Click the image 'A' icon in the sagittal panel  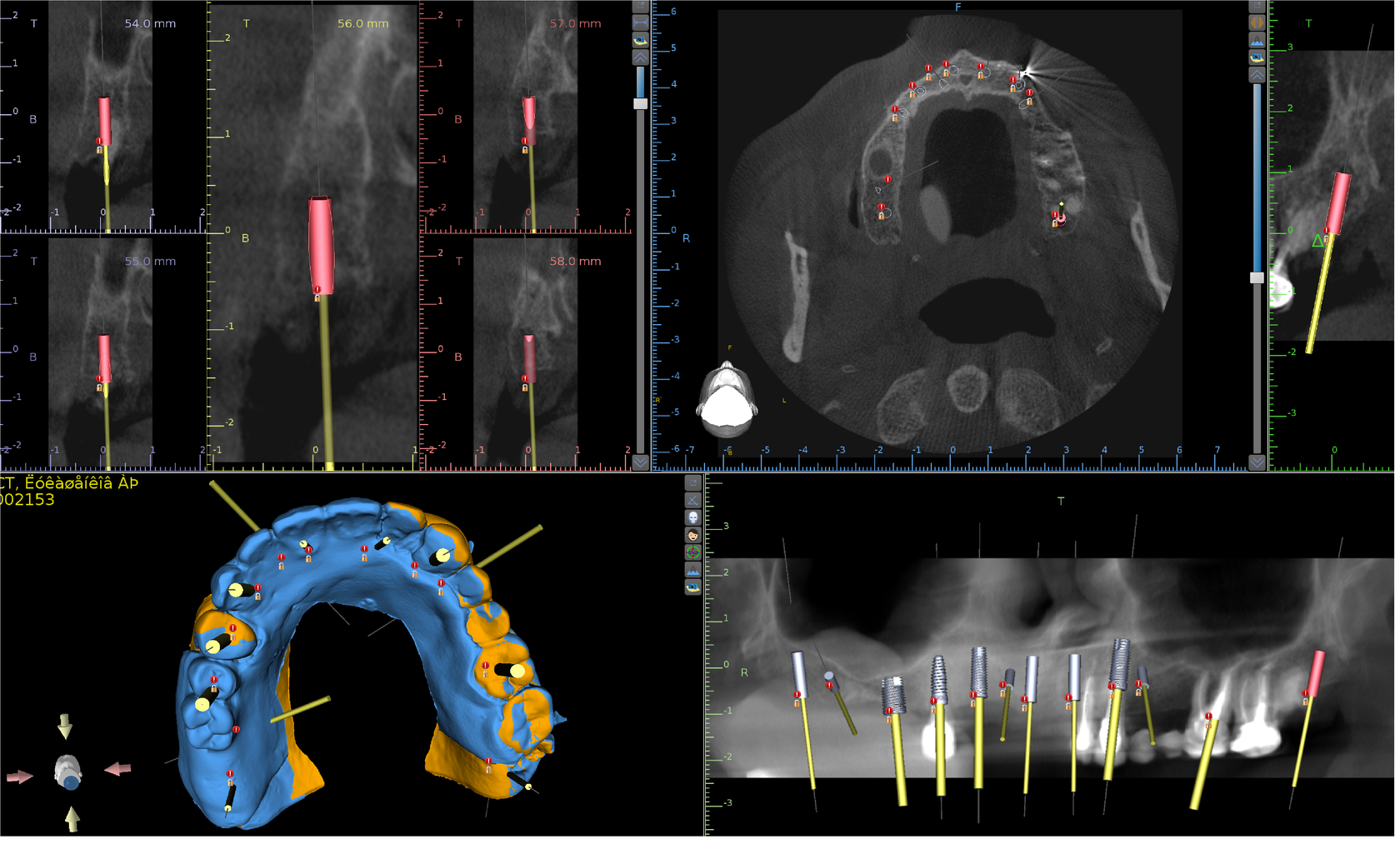tap(1256, 40)
